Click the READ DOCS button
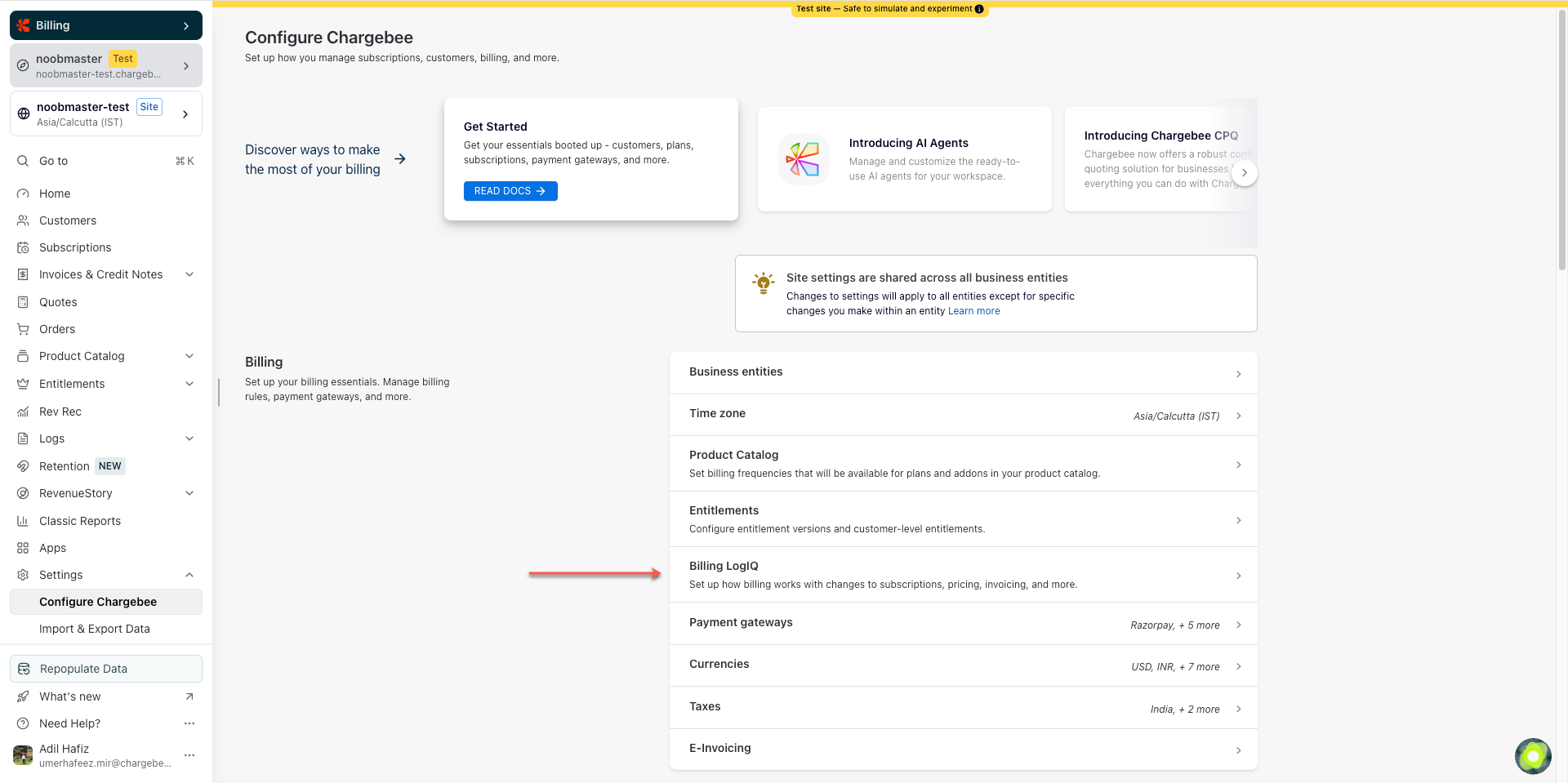 tap(510, 191)
